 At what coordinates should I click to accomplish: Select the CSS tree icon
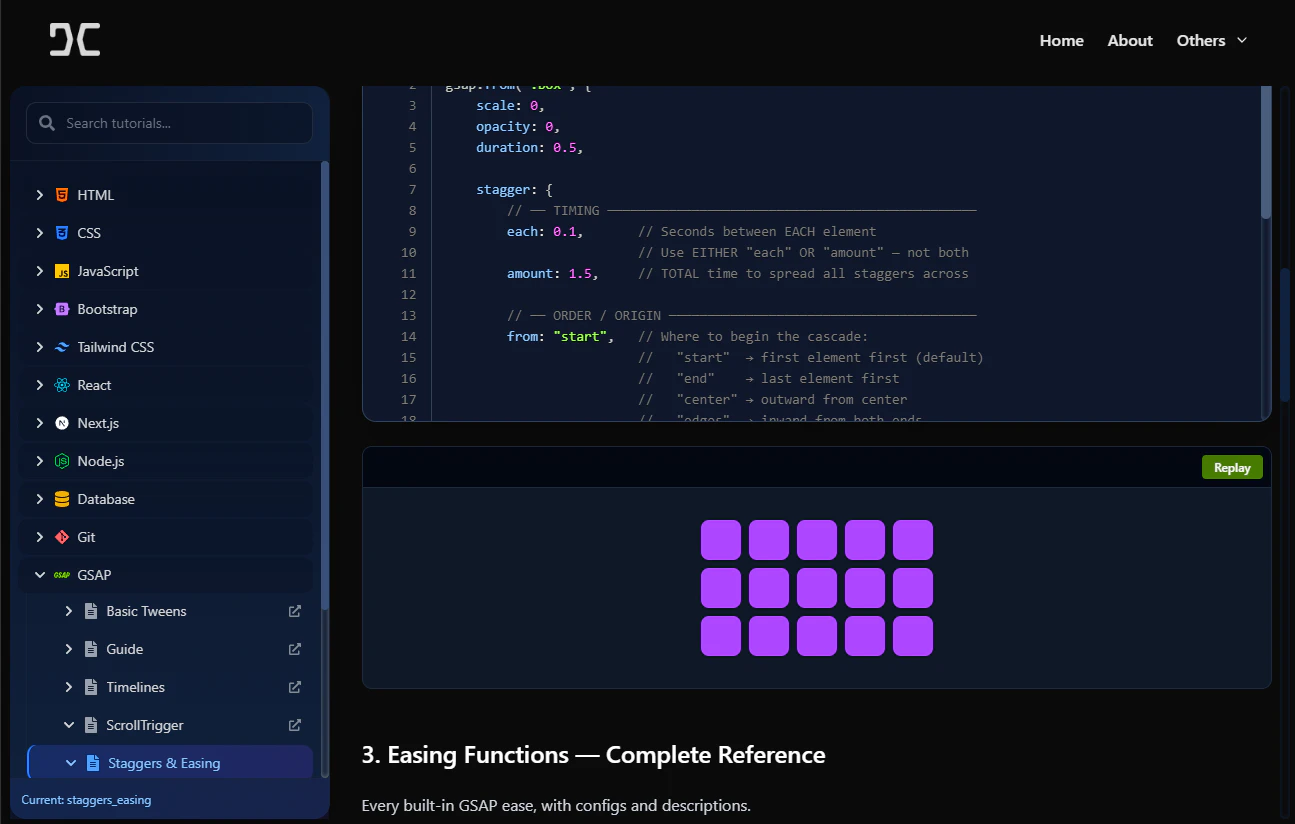pyautogui.click(x=62, y=232)
